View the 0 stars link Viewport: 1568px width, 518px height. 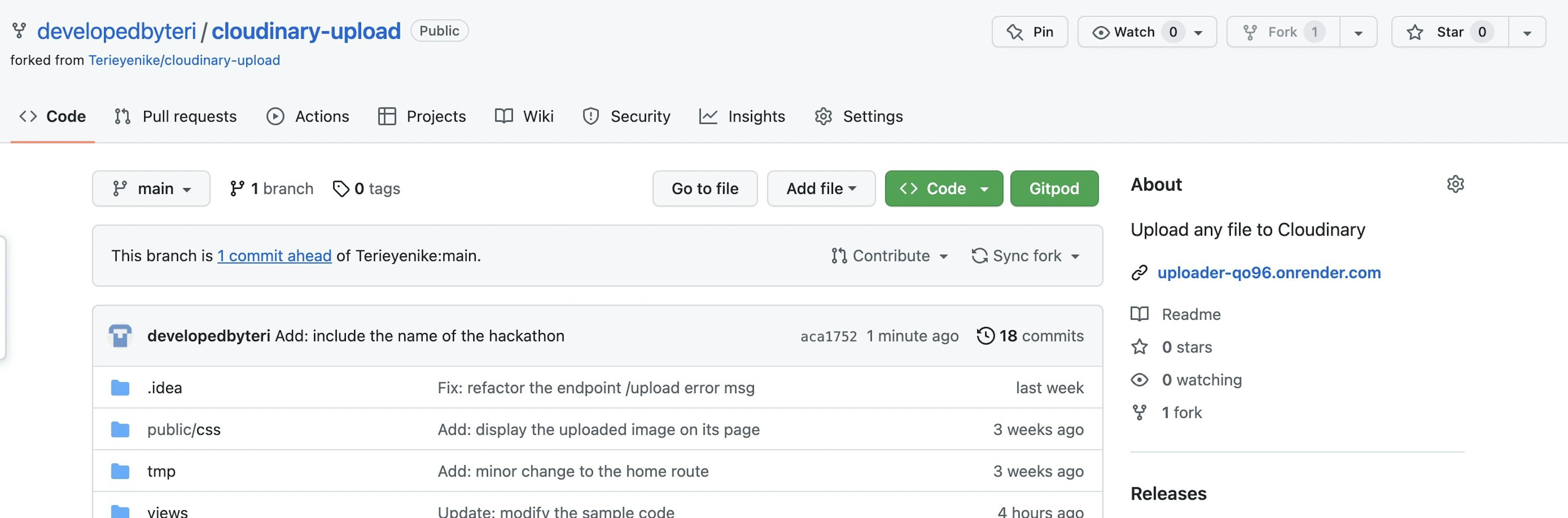tap(1186, 347)
